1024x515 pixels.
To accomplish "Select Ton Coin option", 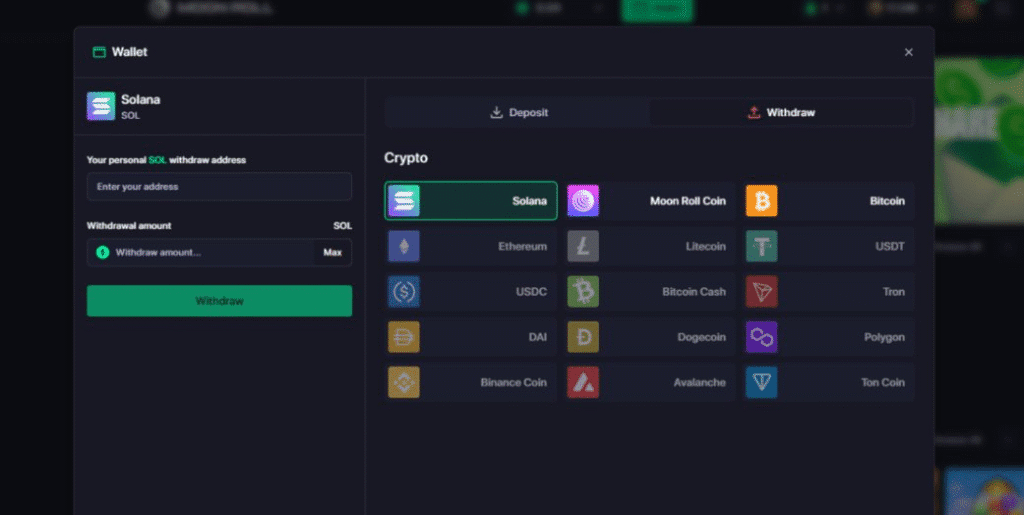I will click(x=828, y=382).
